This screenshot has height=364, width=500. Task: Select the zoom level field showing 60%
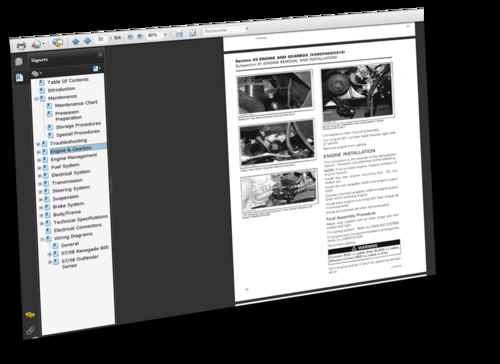[x=154, y=35]
